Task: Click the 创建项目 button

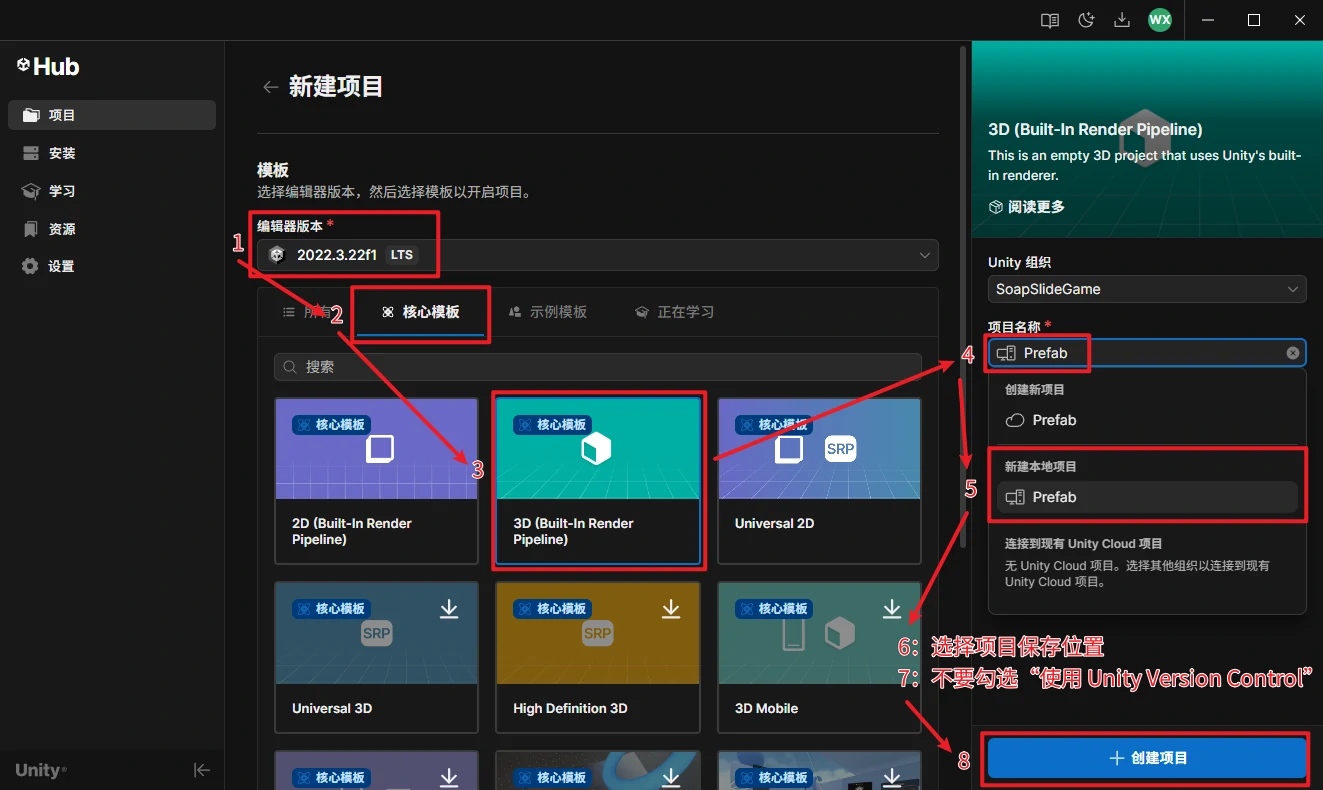Action: [1147, 758]
